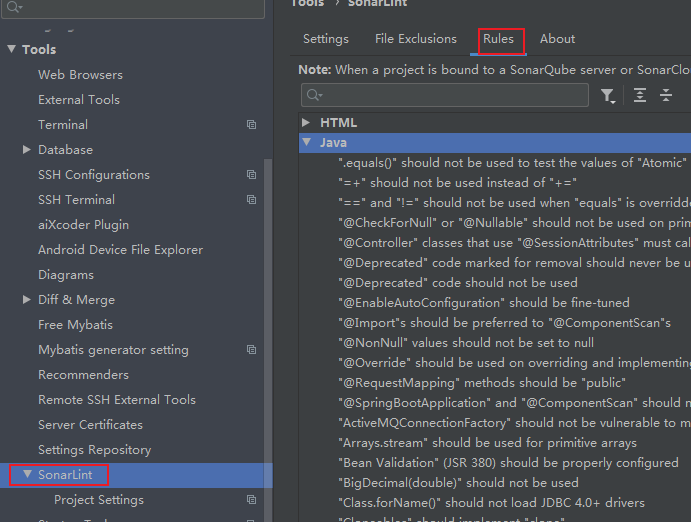Select the Rules tab
The width and height of the screenshot is (691, 522).
coord(498,39)
